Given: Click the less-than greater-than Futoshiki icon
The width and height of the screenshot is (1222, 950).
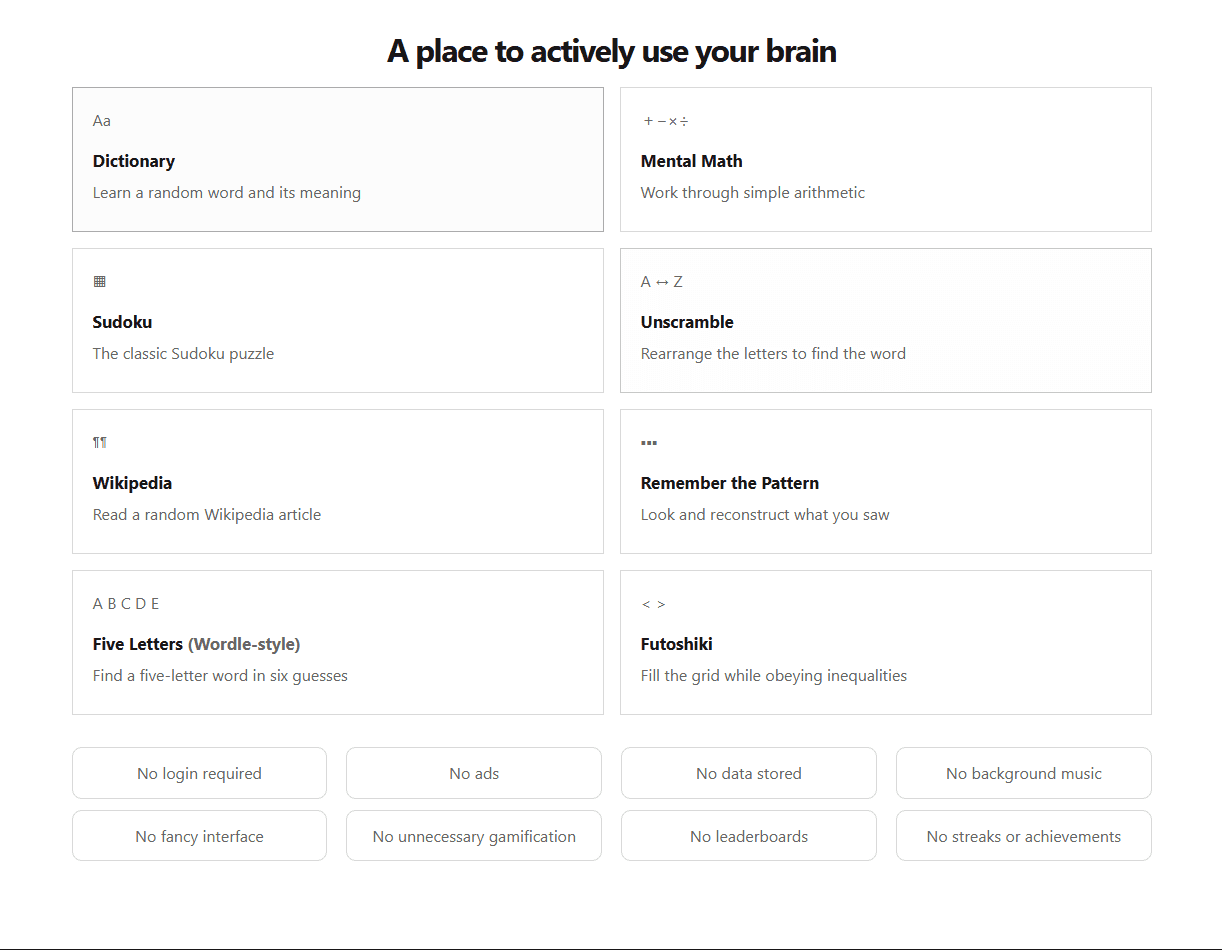Looking at the screenshot, I should tap(653, 604).
